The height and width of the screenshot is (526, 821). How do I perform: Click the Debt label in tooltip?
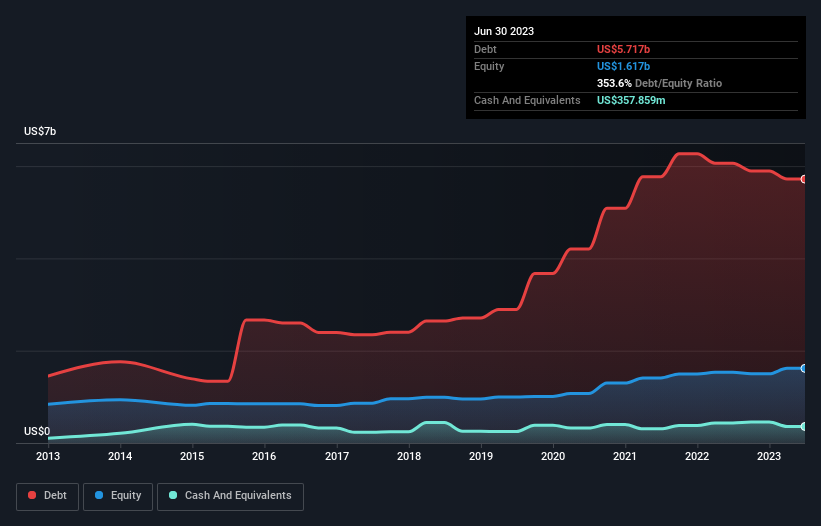click(x=485, y=49)
